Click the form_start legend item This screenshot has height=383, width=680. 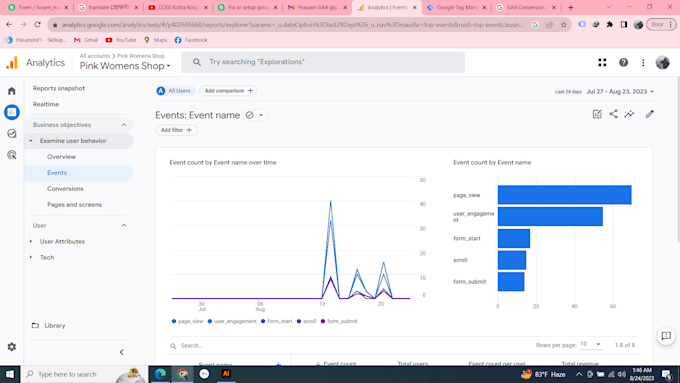point(276,321)
